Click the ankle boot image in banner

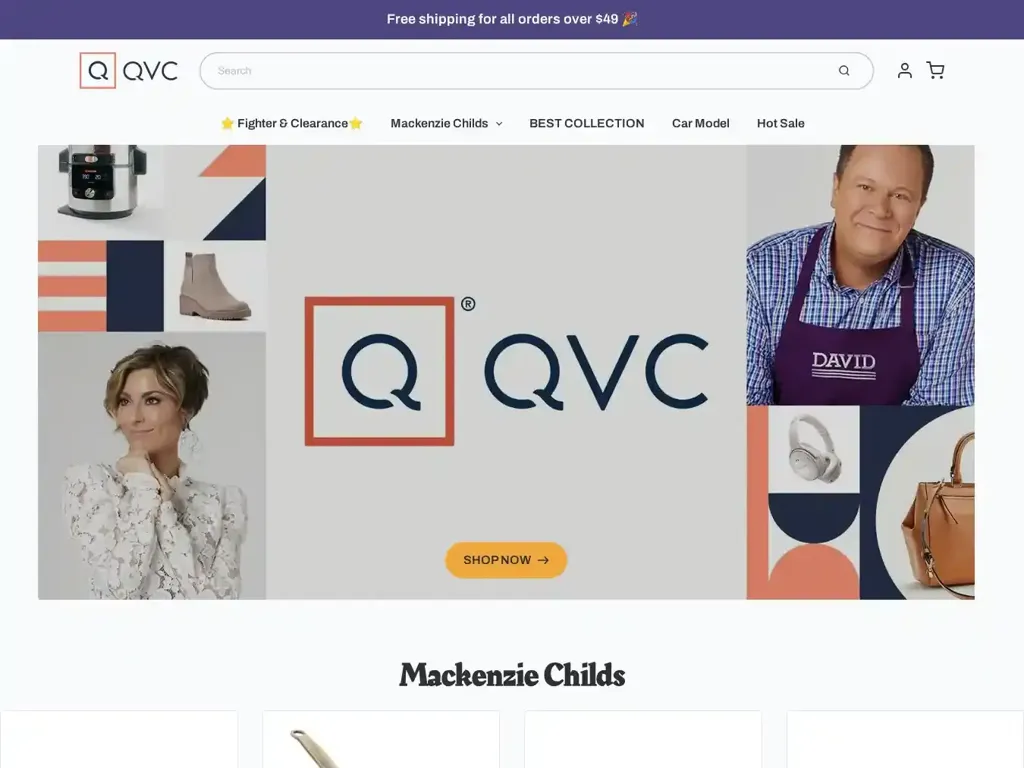pos(215,285)
